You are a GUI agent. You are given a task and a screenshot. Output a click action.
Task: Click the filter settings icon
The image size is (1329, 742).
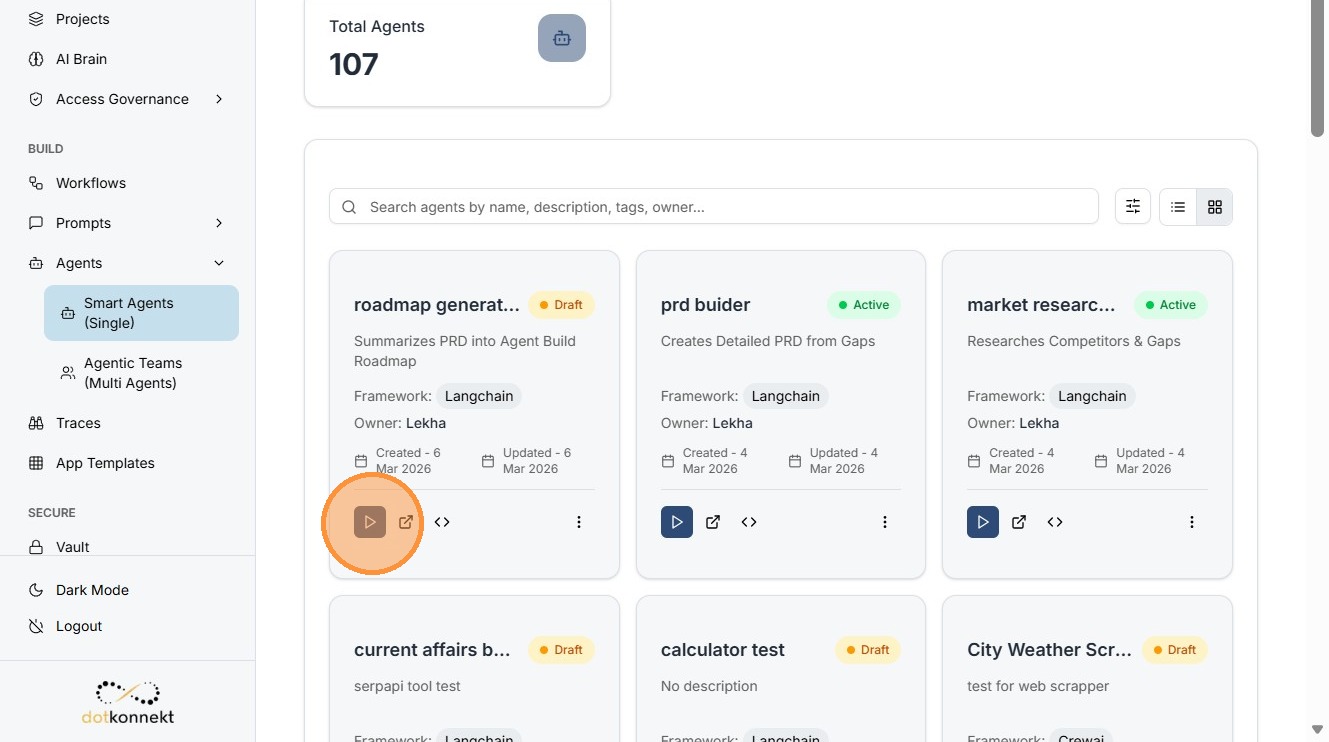point(1133,207)
